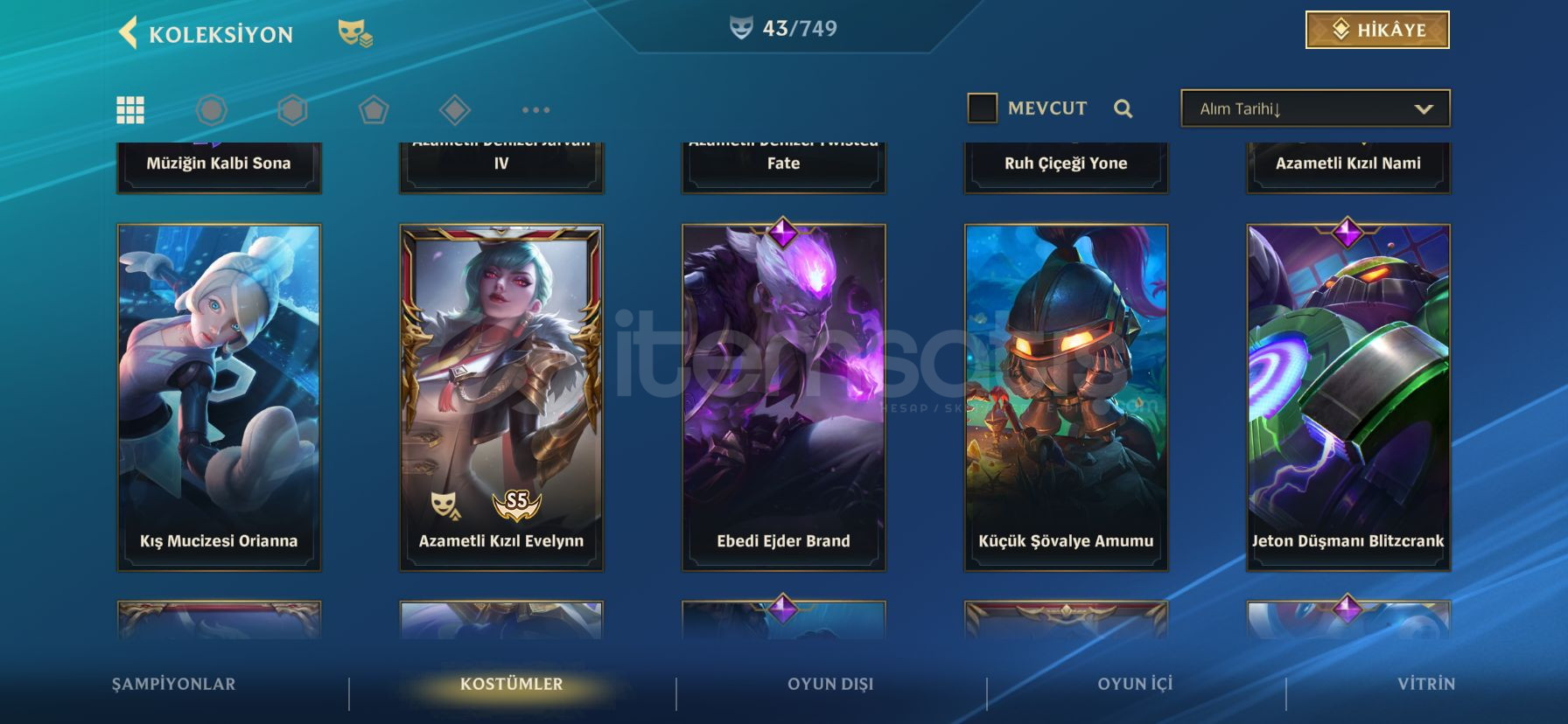This screenshot has width=1568, height=724.
Task: Open the mask and coins icon
Action: point(355,33)
